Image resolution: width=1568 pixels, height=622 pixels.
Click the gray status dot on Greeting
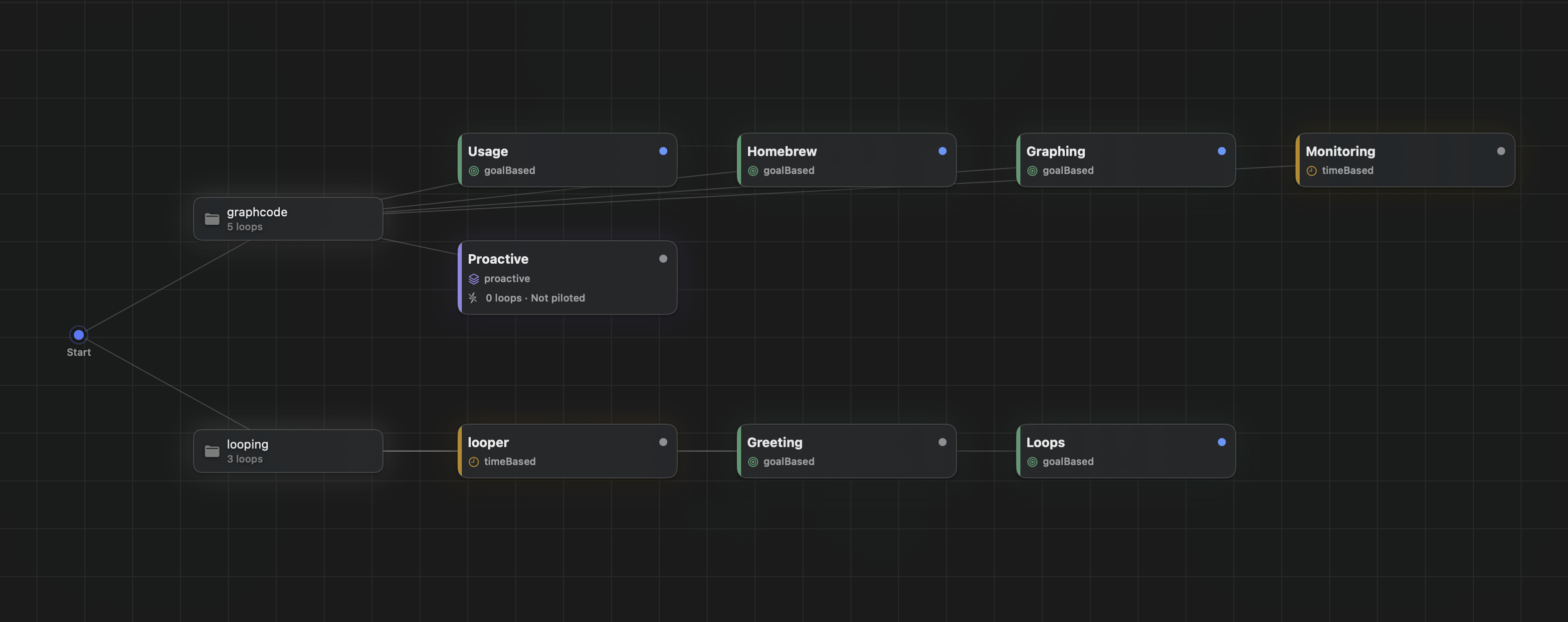pyautogui.click(x=942, y=442)
